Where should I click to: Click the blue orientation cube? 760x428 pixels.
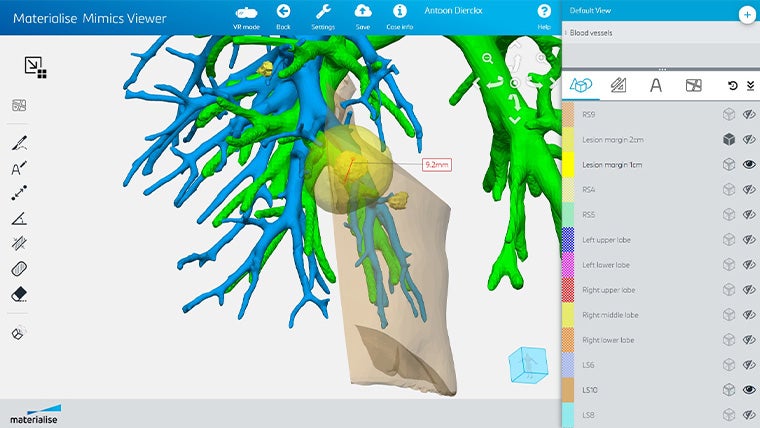point(528,364)
